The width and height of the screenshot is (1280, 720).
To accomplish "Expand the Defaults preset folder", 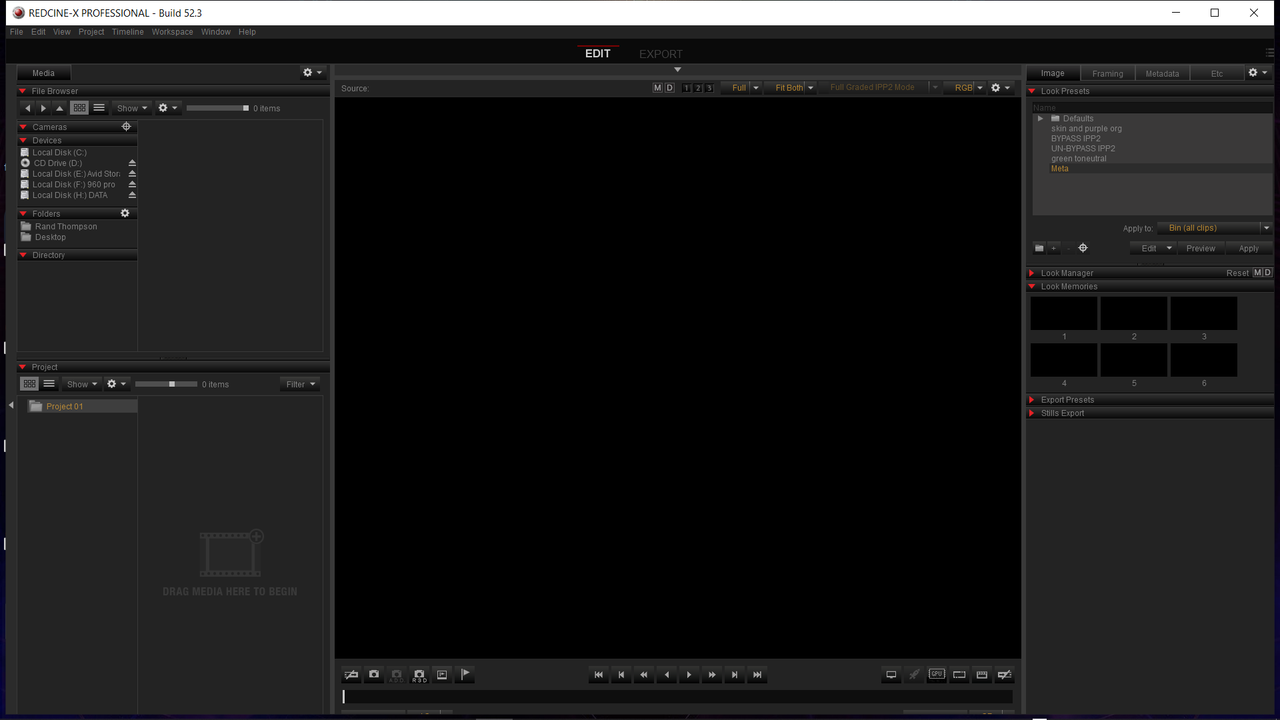I will tap(1040, 118).
